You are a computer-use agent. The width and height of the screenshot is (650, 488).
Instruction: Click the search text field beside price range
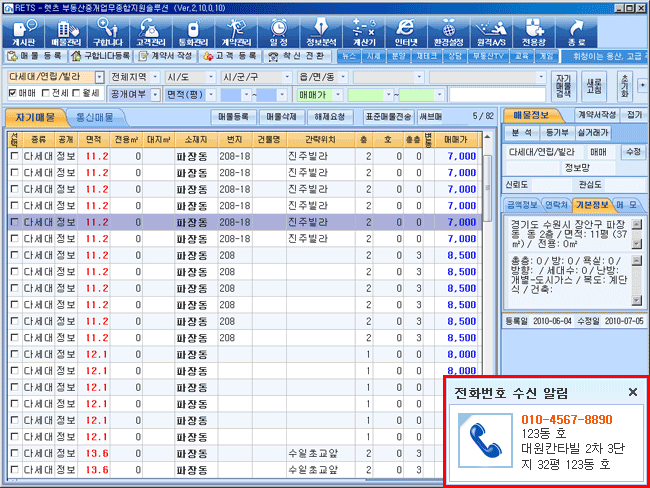(x=497, y=95)
